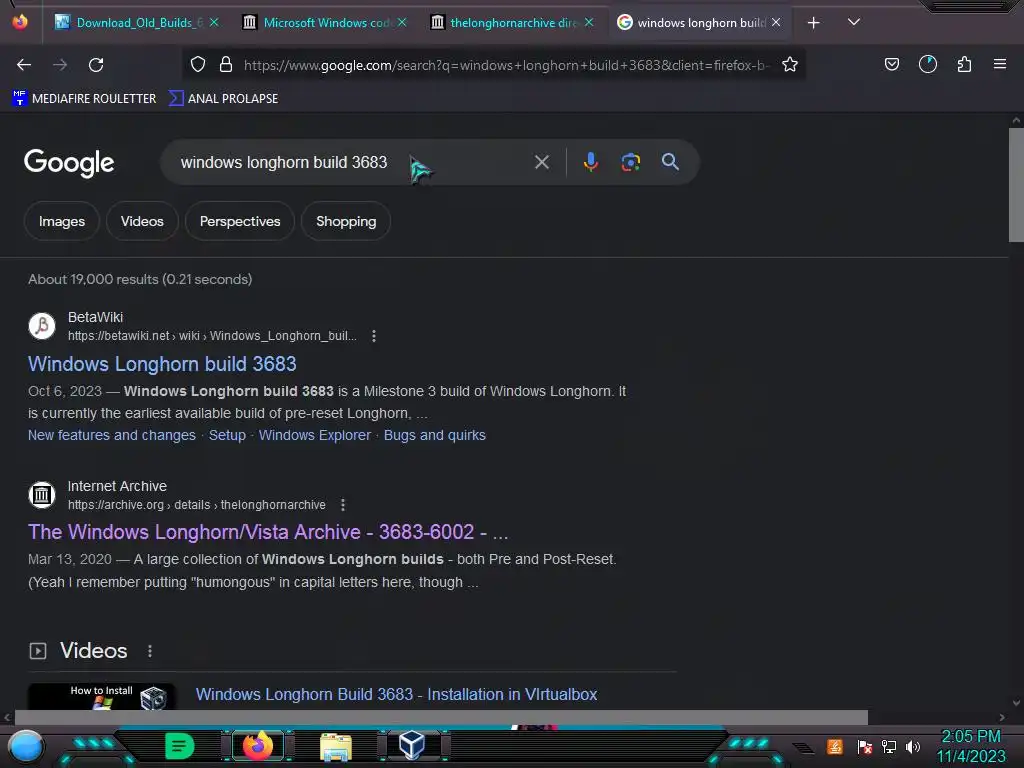
Task: Open options for the BetaWiki result
Action: click(x=374, y=336)
